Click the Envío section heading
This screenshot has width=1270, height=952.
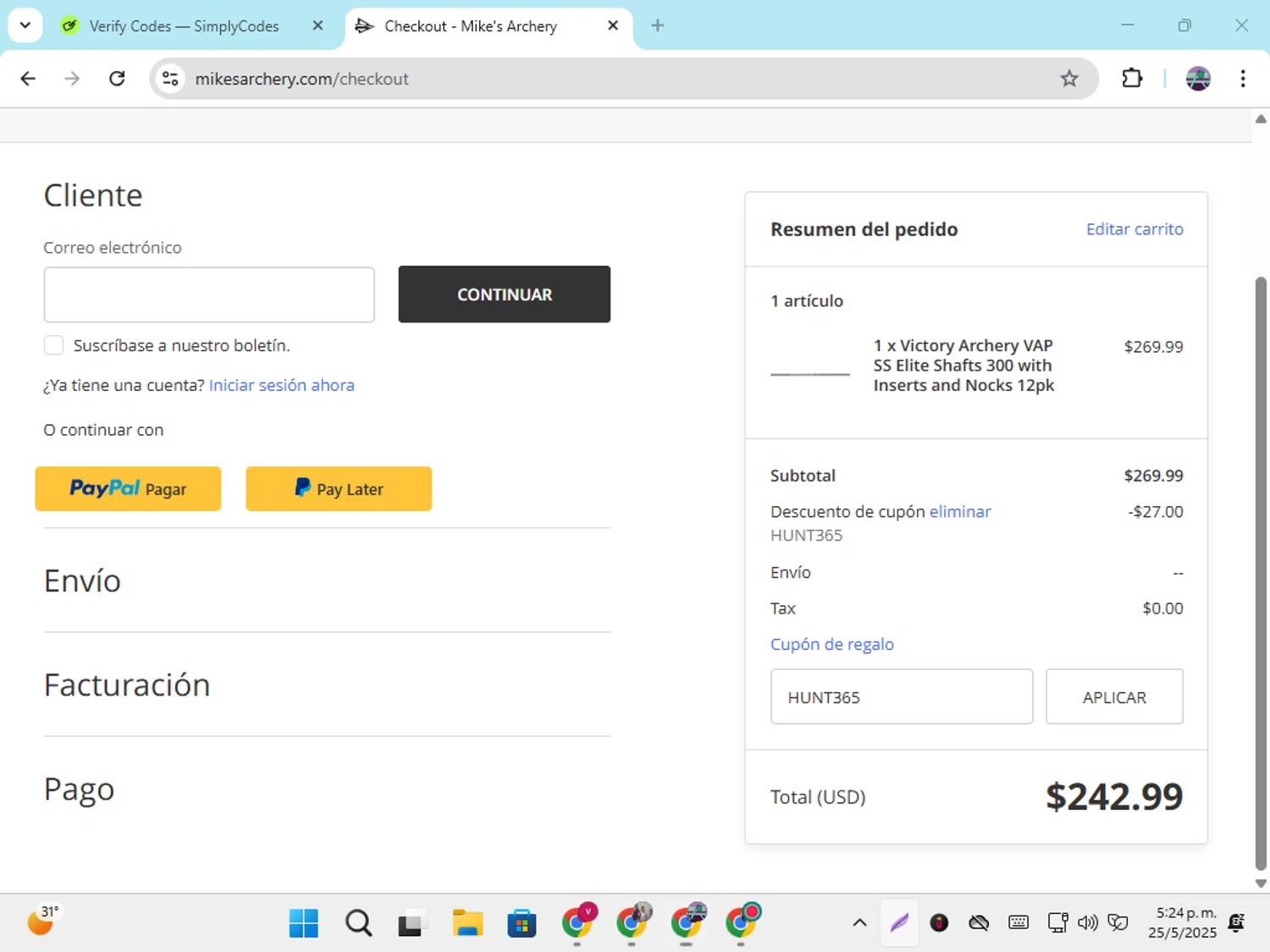pos(82,581)
